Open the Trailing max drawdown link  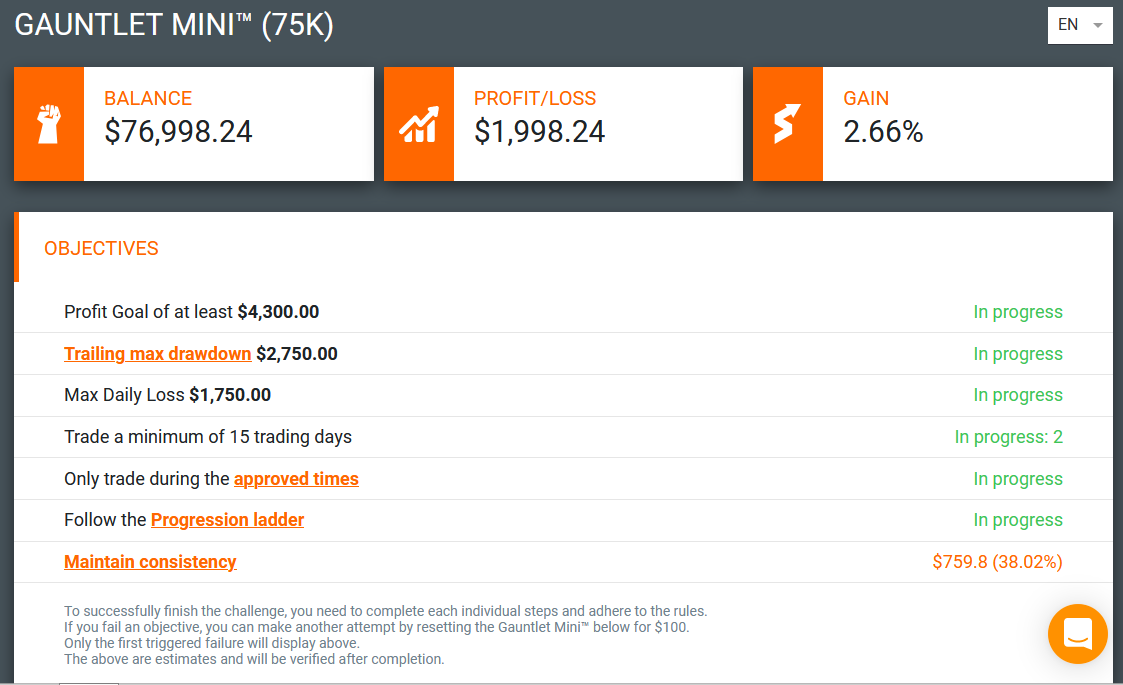(x=158, y=354)
